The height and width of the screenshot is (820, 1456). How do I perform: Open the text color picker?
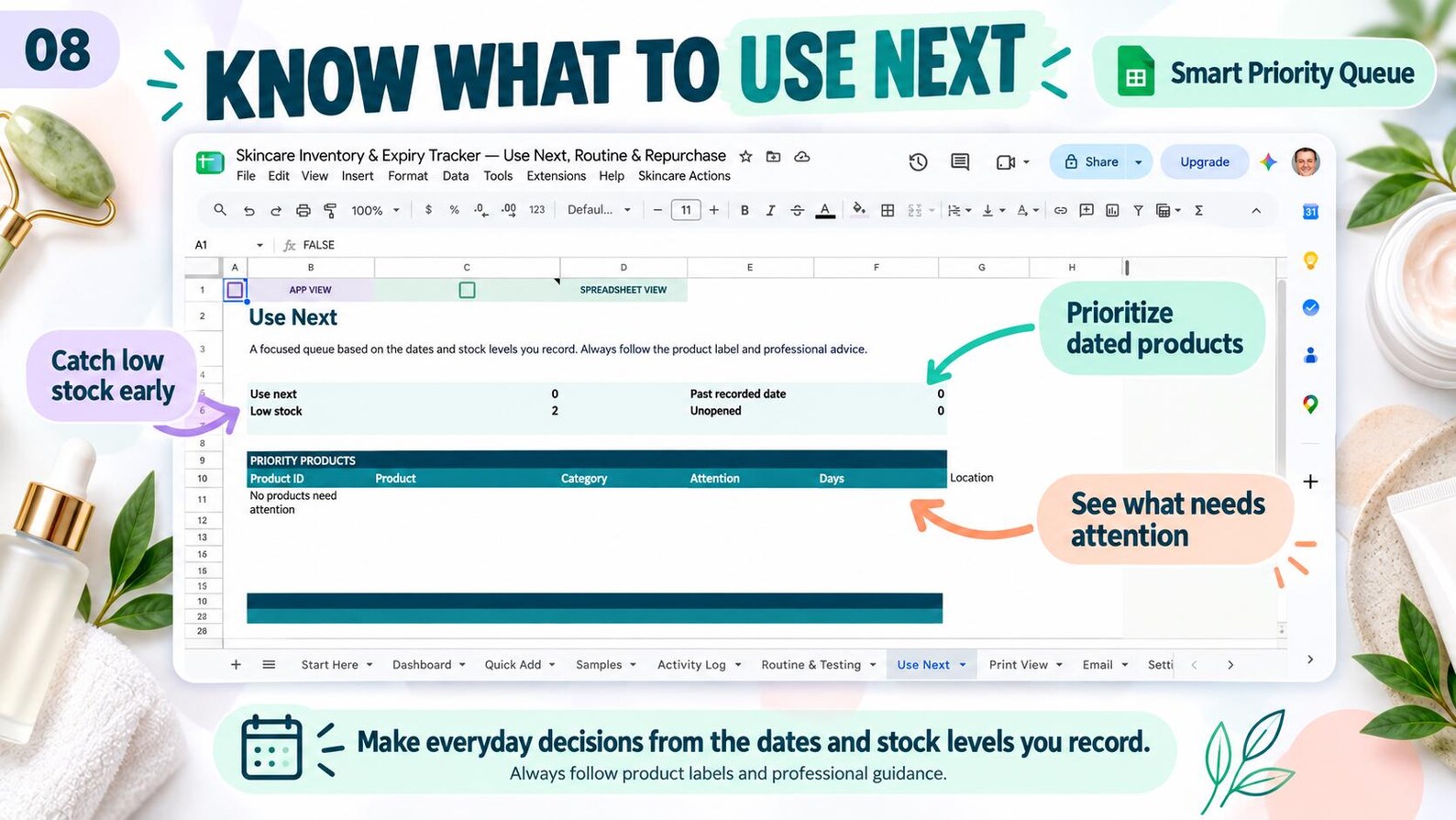pyautogui.click(x=825, y=210)
